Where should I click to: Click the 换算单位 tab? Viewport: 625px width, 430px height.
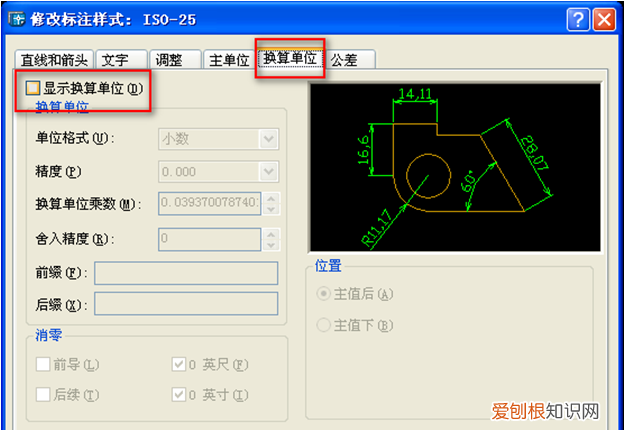pos(290,58)
